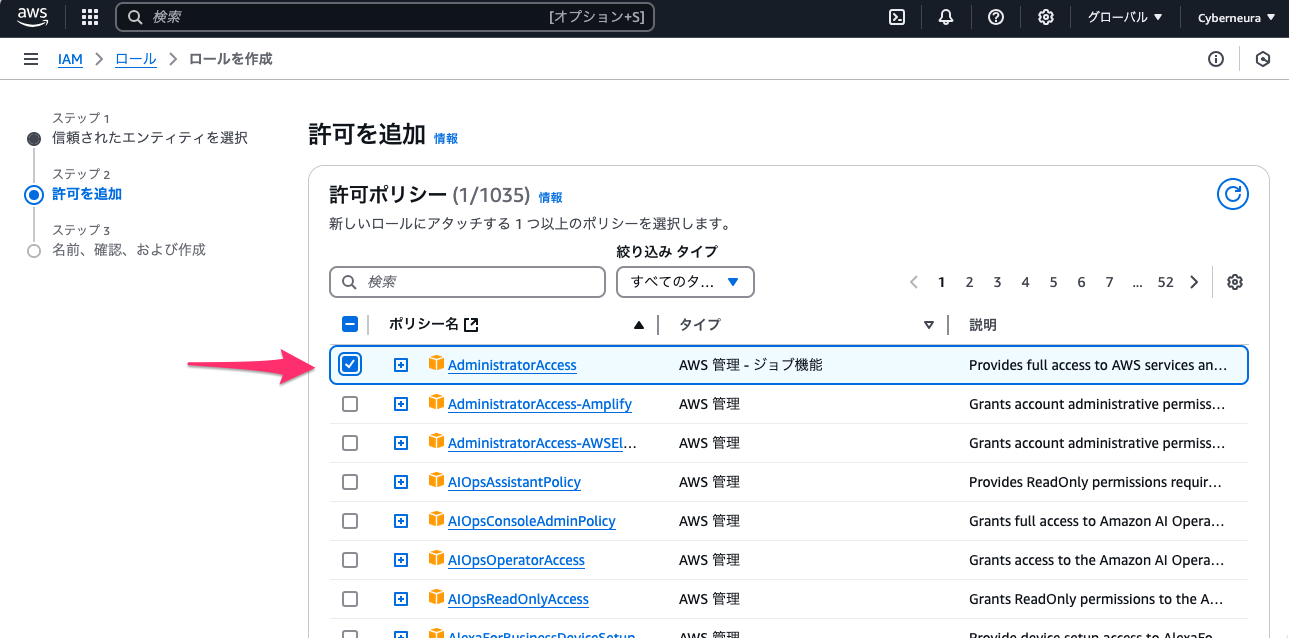1289x638 pixels.
Task: Go to page 7 of policies
Action: [1109, 282]
